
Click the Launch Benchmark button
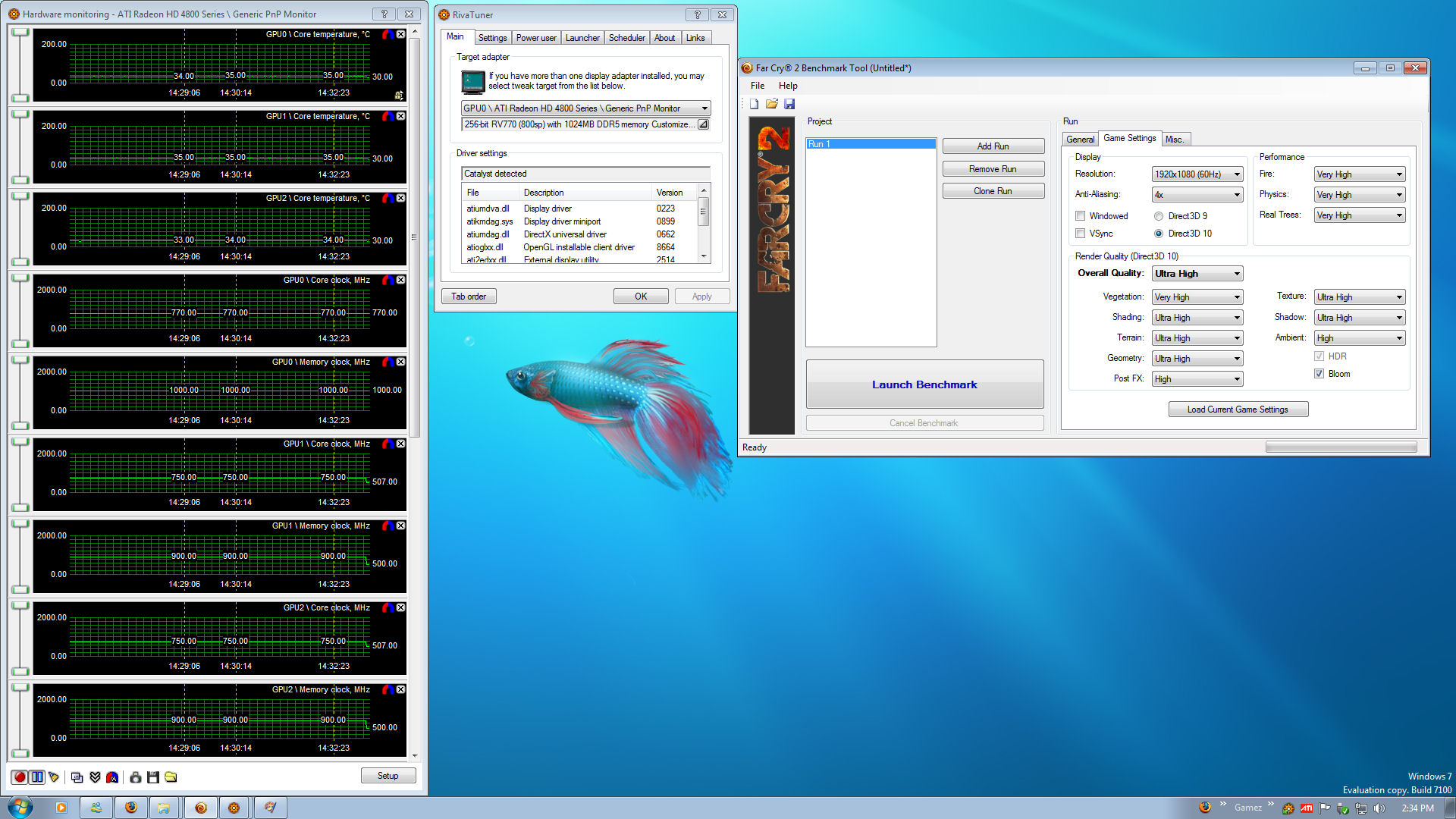click(x=924, y=384)
